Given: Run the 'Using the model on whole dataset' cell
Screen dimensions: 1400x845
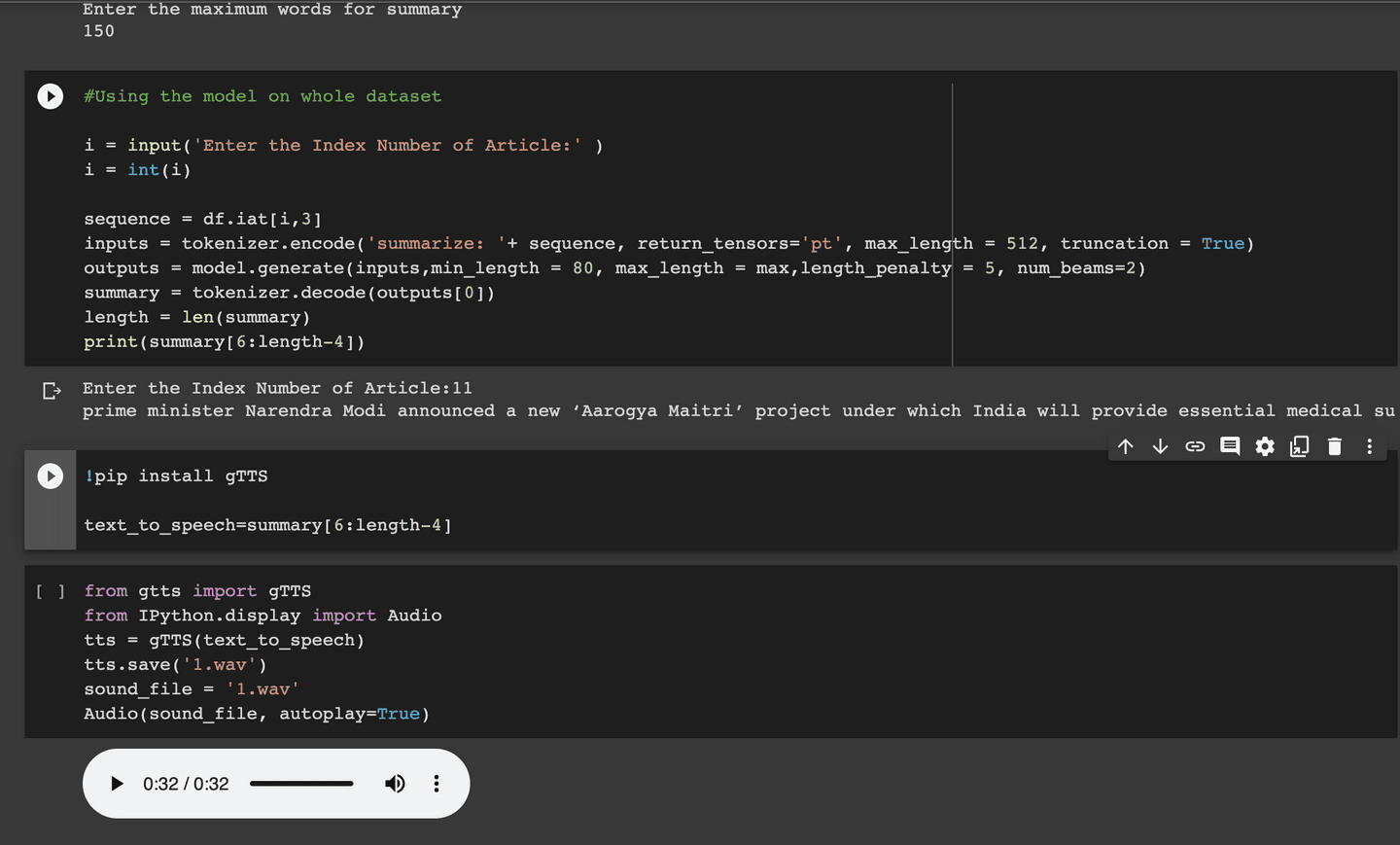Looking at the screenshot, I should (51, 96).
